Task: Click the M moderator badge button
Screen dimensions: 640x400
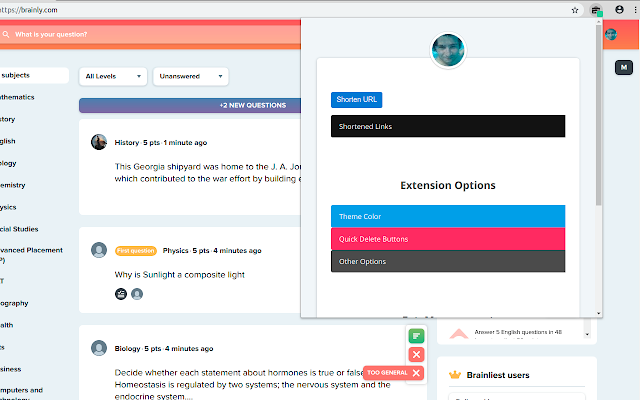Action: (x=624, y=67)
